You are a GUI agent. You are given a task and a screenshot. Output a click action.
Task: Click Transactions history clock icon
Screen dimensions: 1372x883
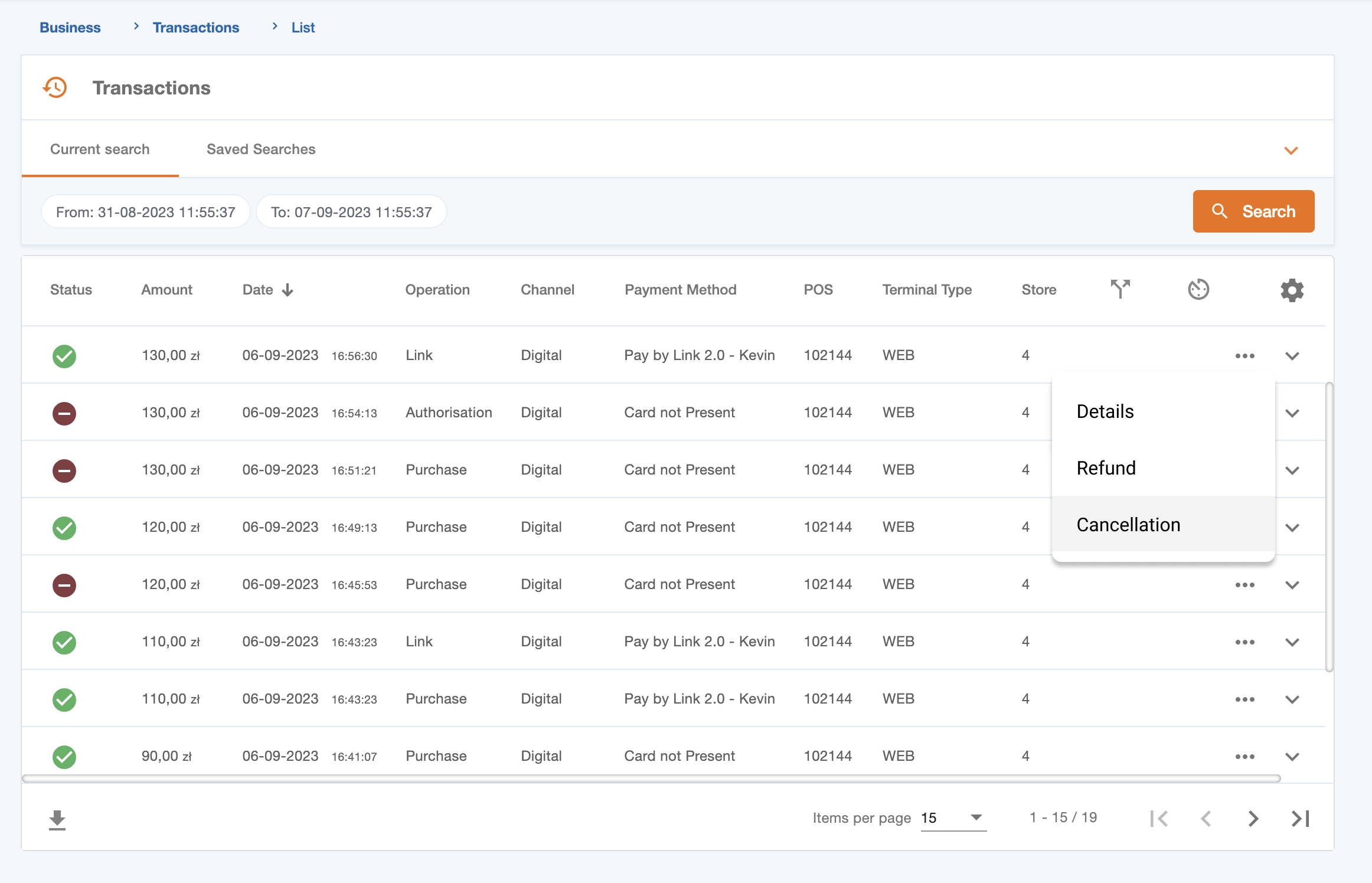coord(55,88)
